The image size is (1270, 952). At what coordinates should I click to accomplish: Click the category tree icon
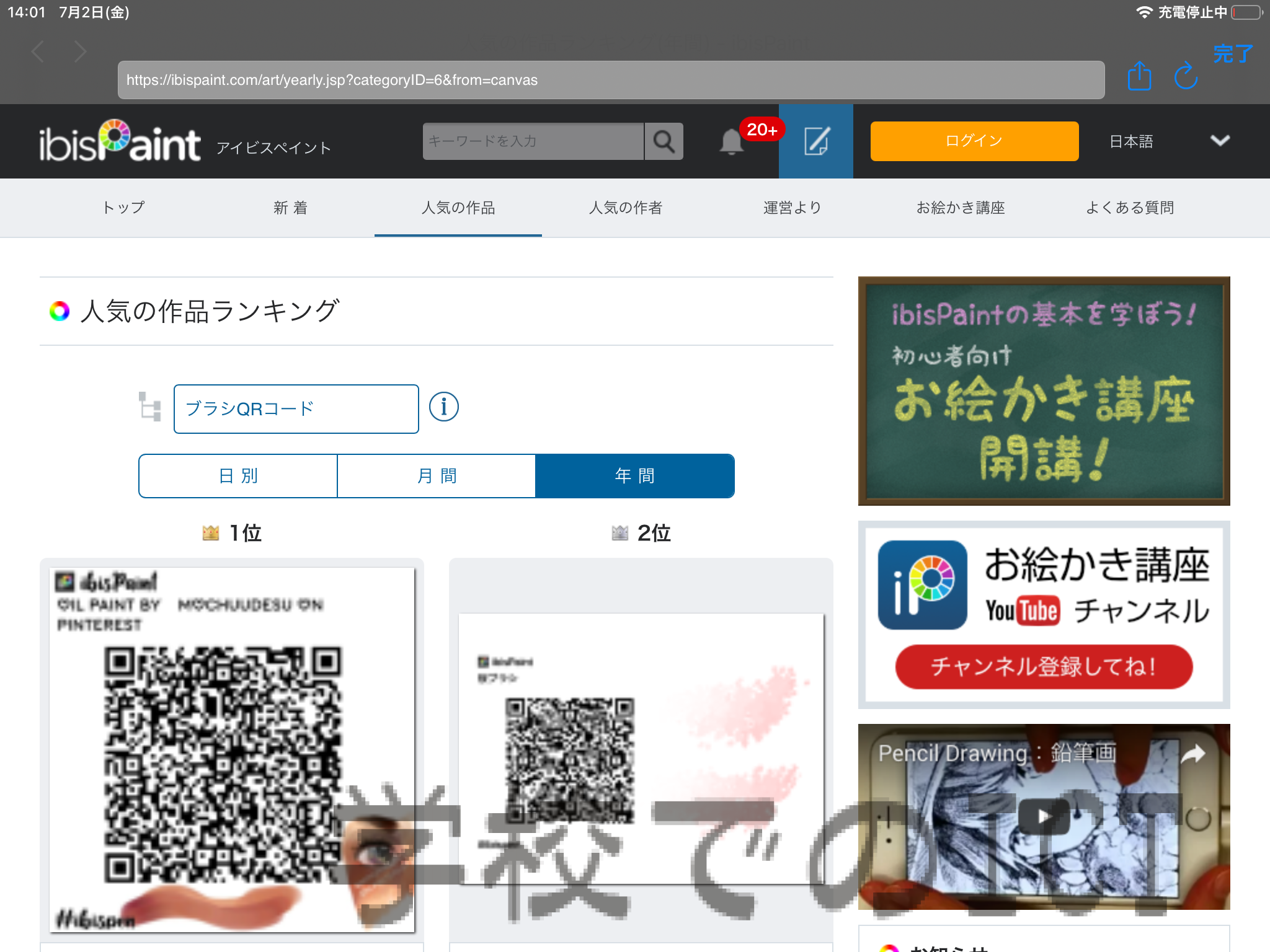pyautogui.click(x=149, y=407)
